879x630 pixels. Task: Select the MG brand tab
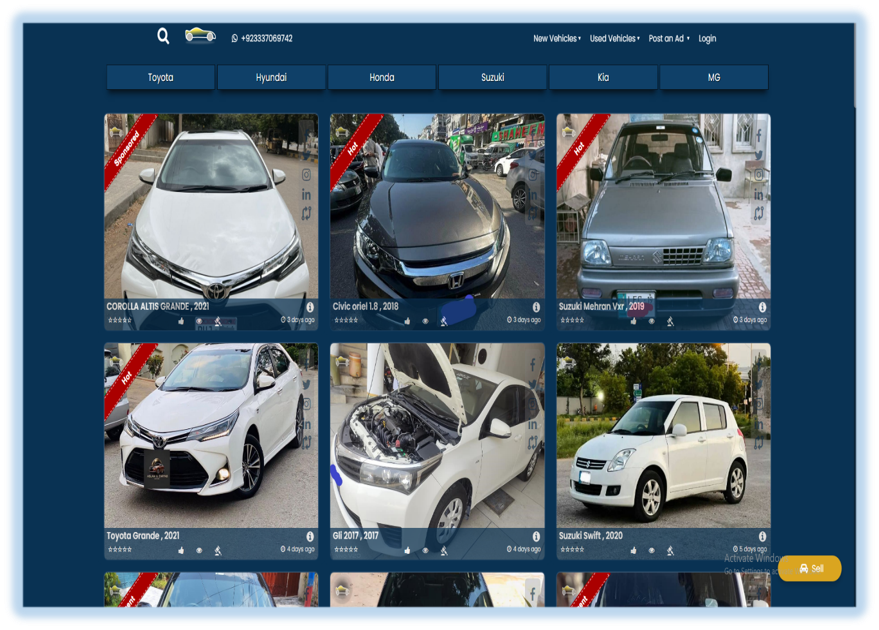tap(714, 77)
